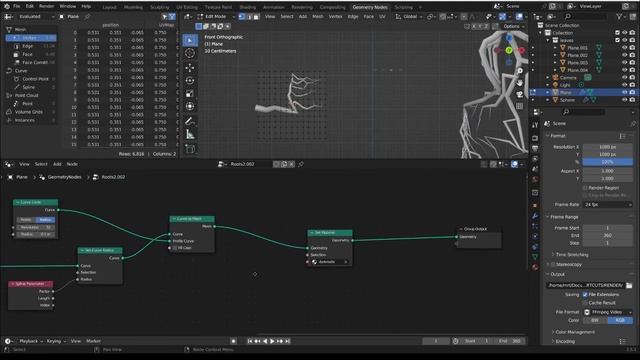The image size is (640, 360).
Task: Open the Node menu in node editor
Action: (x=72, y=164)
